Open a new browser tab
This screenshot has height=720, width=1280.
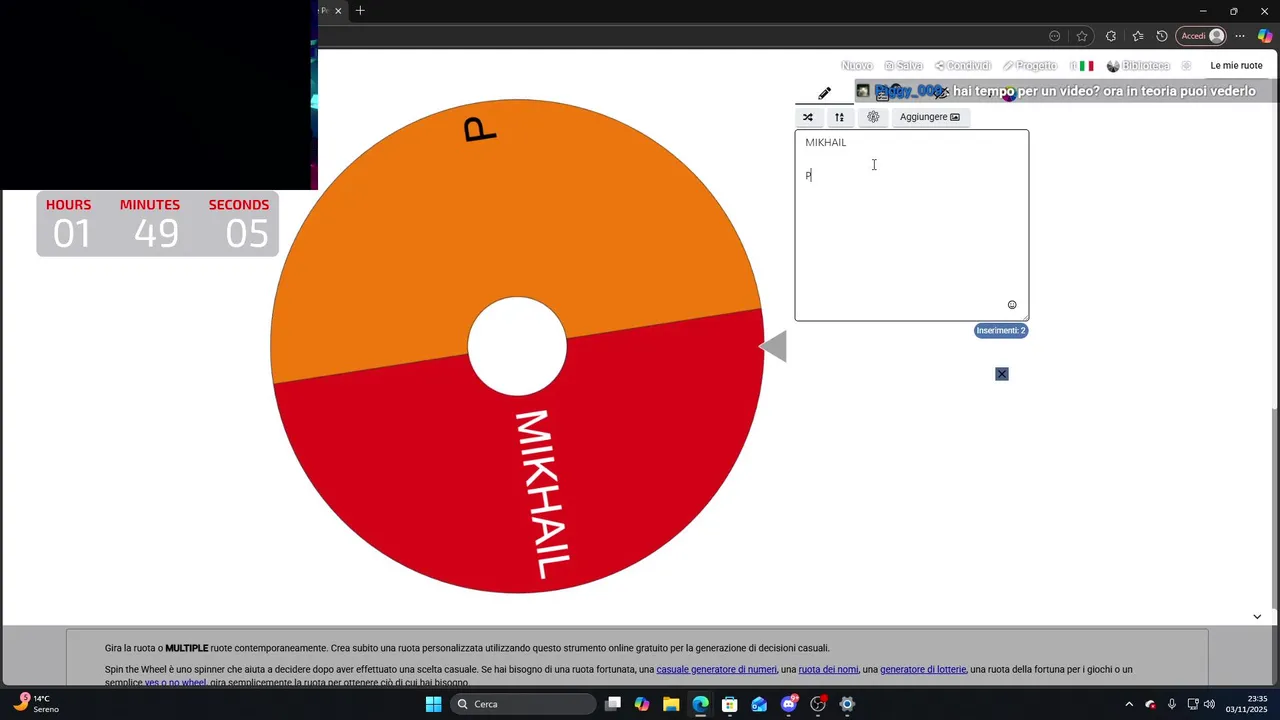(x=360, y=11)
